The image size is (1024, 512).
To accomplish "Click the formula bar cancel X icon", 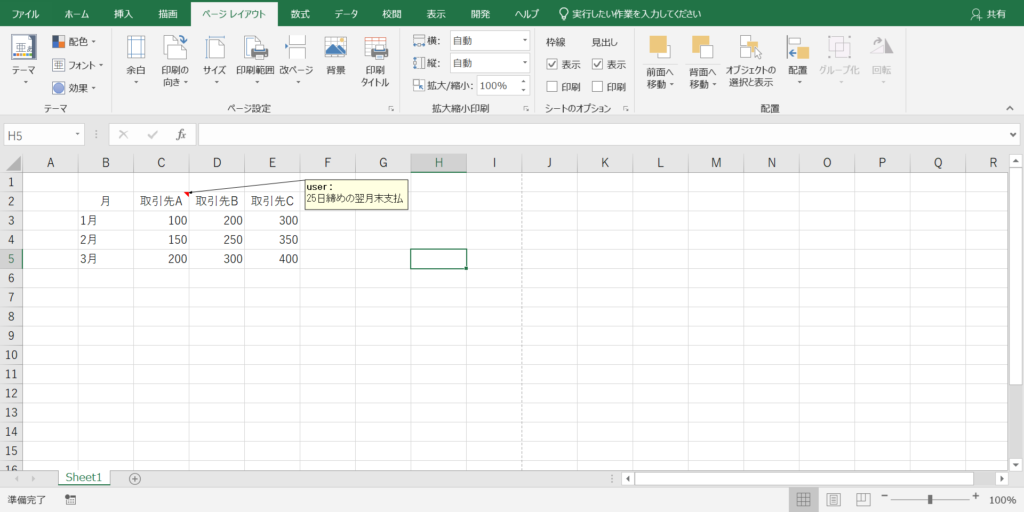I will point(123,135).
